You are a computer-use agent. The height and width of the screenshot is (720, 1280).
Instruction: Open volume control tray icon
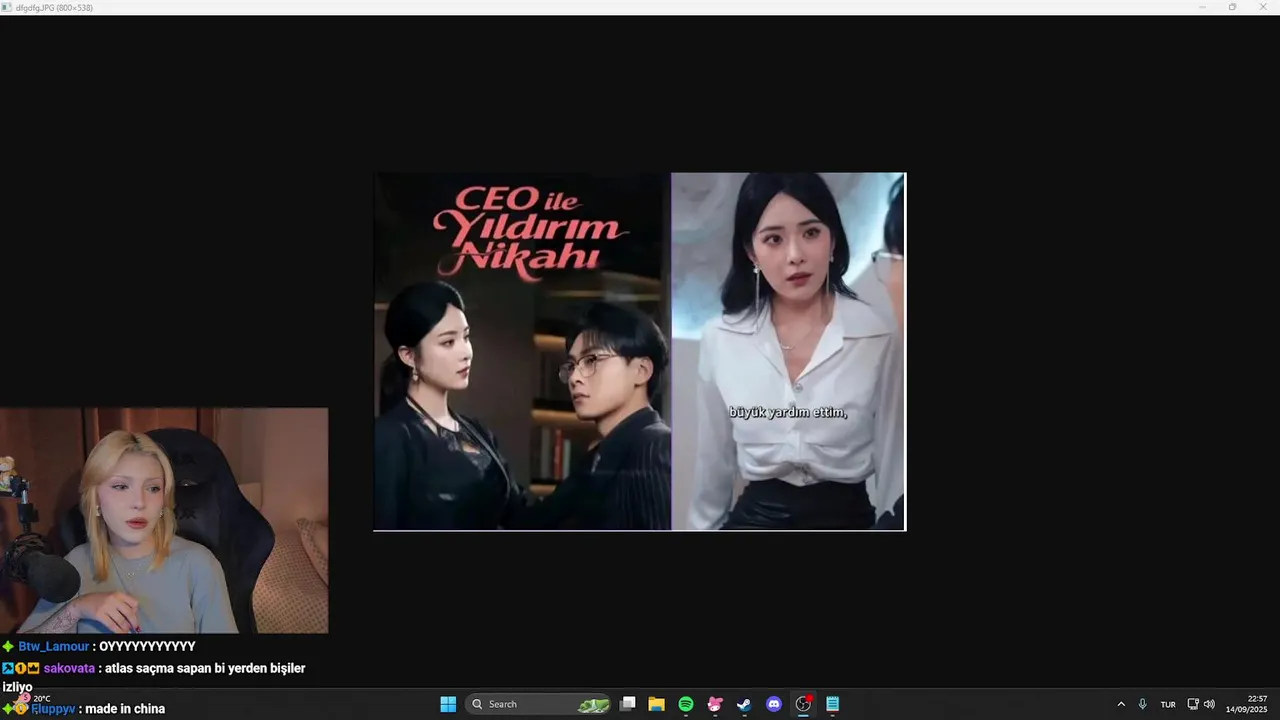pyautogui.click(x=1209, y=704)
